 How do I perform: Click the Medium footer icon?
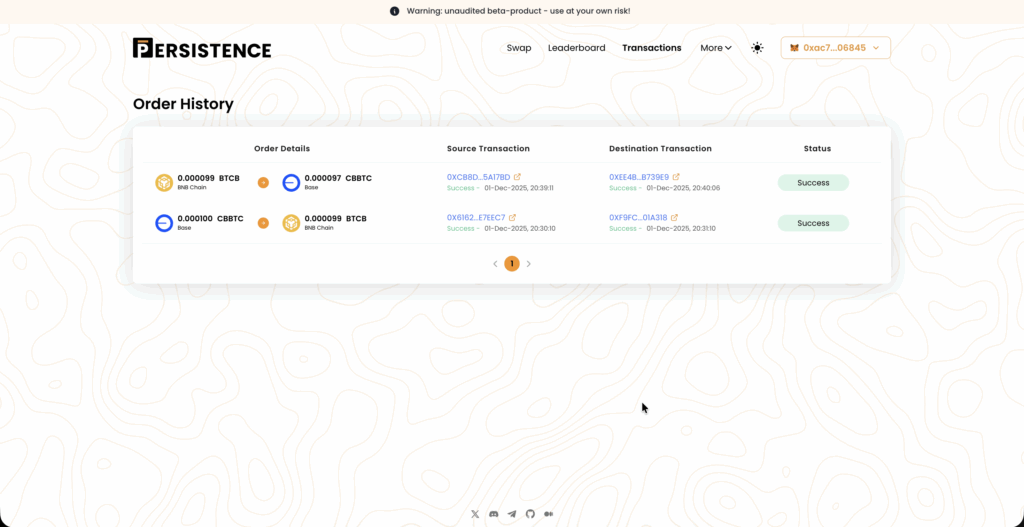coord(548,514)
